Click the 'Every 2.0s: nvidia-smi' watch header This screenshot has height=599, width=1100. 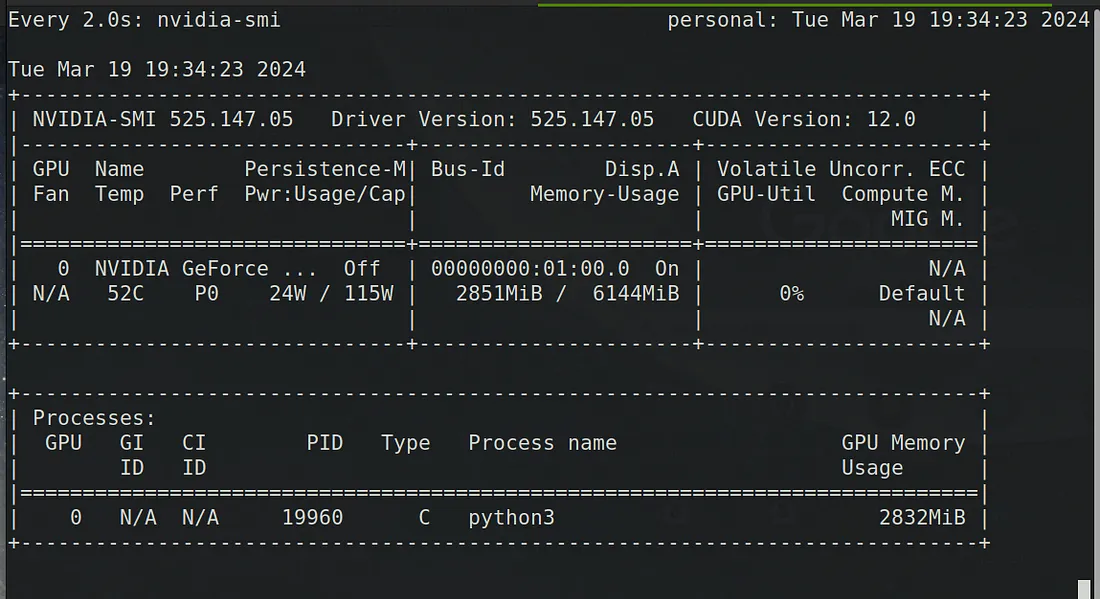[145, 20]
